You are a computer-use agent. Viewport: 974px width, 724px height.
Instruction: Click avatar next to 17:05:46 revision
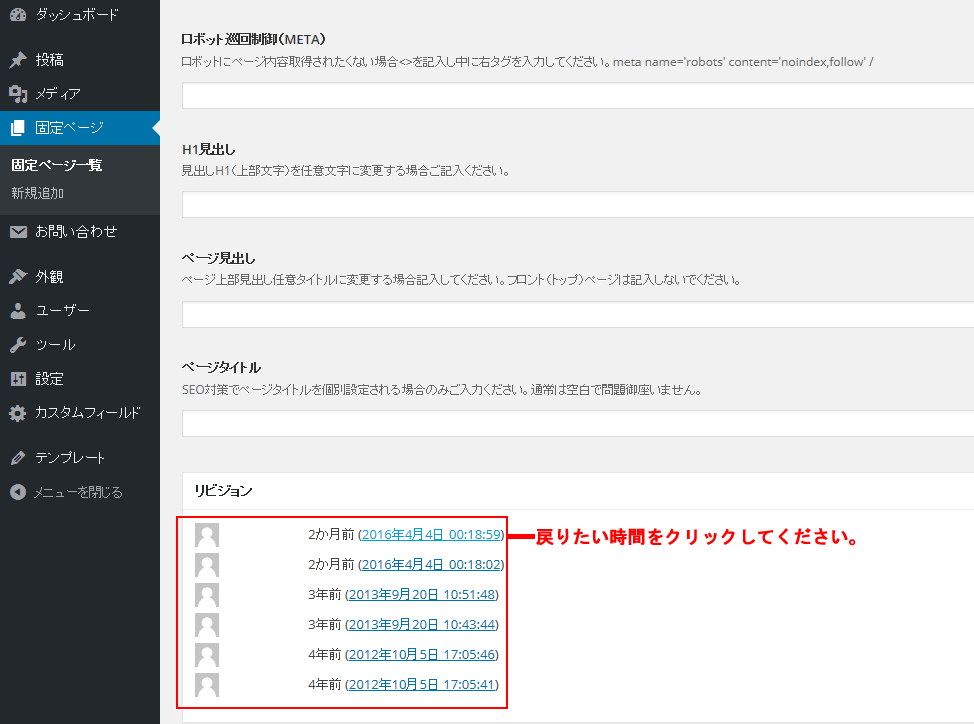click(x=207, y=655)
